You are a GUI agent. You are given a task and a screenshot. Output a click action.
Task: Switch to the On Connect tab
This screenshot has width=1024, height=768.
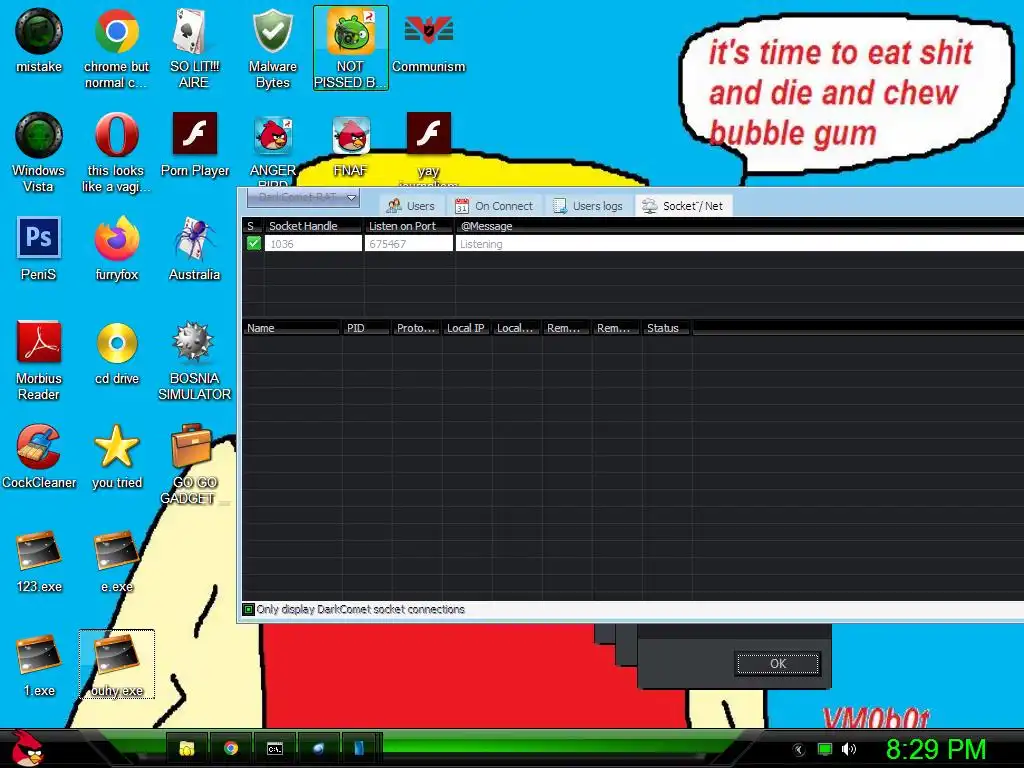click(x=494, y=206)
